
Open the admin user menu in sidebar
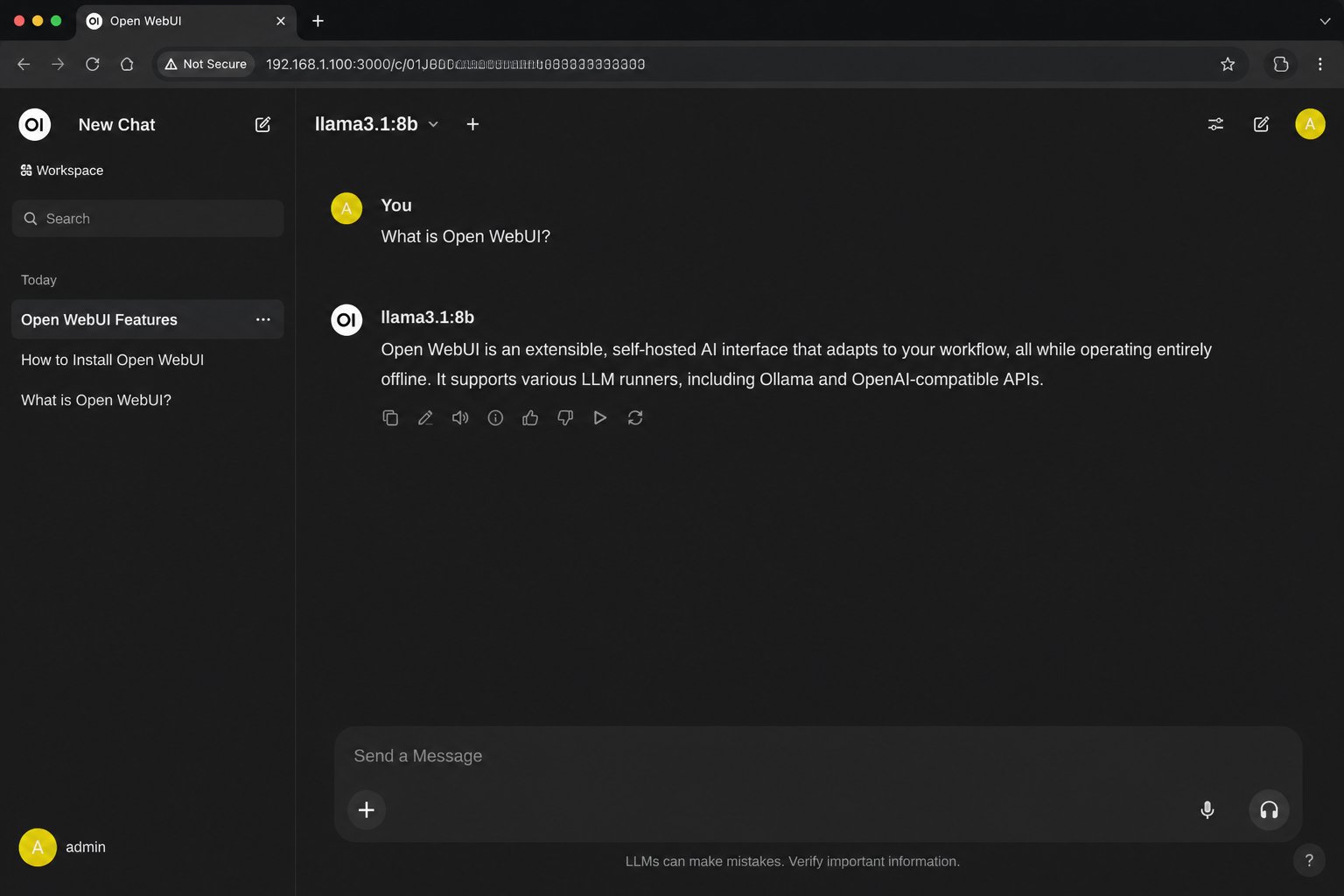[63, 847]
